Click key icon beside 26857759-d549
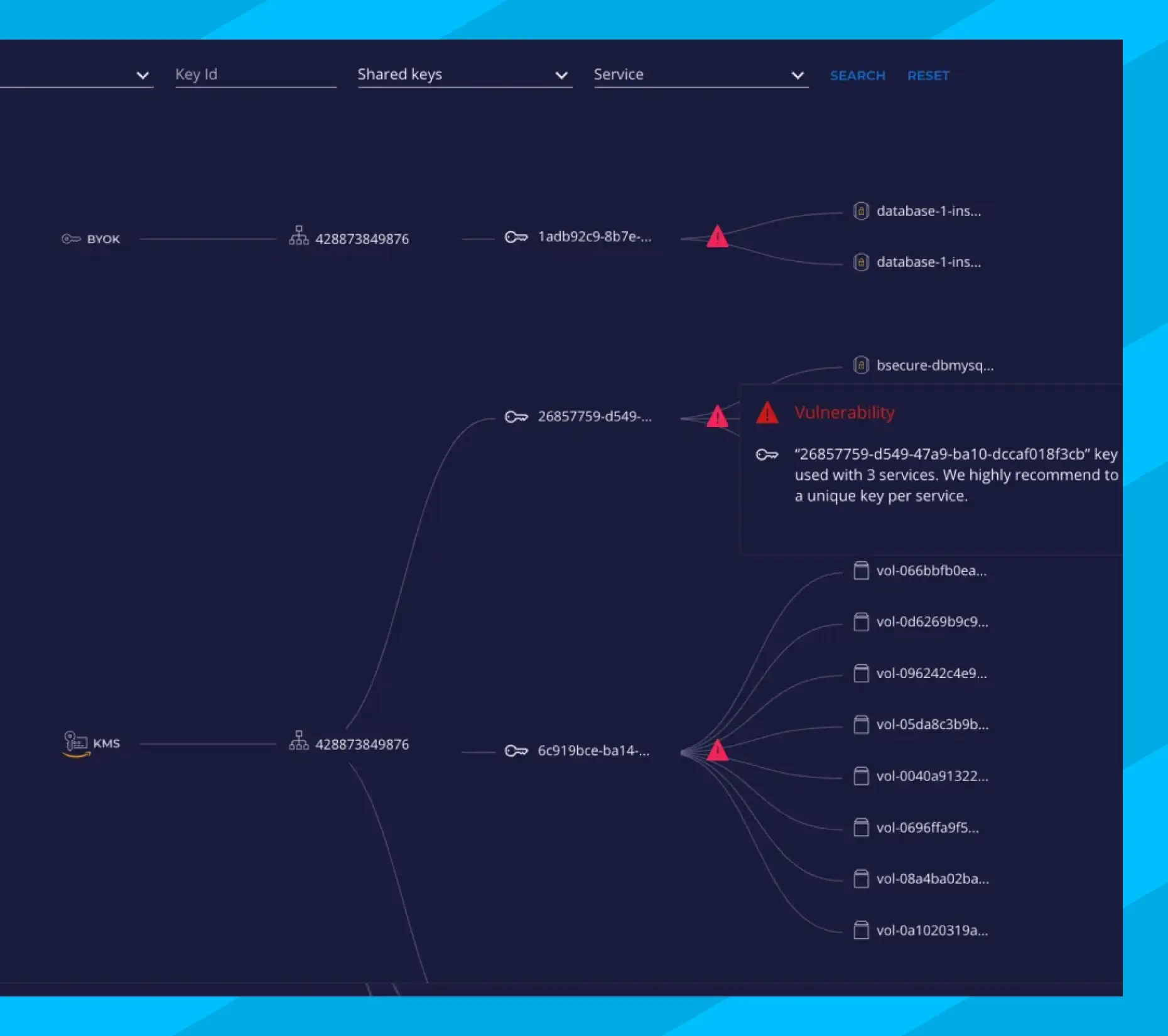Image resolution: width=1168 pixels, height=1036 pixels. click(x=516, y=417)
